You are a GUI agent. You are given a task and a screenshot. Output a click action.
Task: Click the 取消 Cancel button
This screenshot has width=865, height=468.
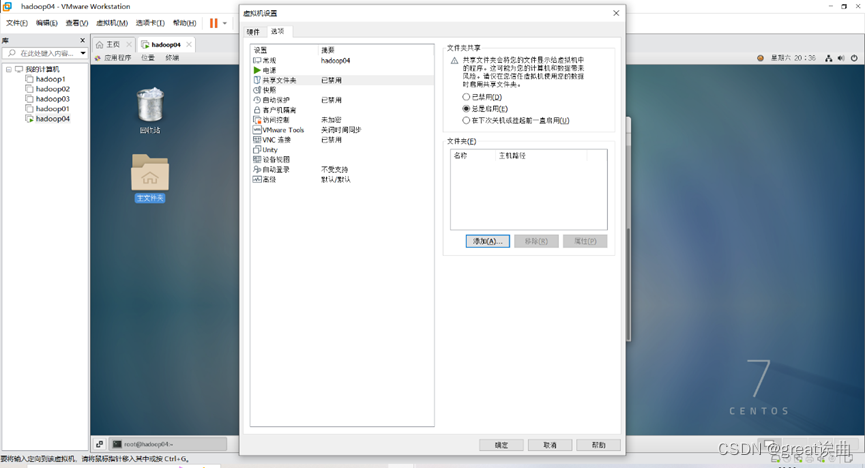(550, 445)
